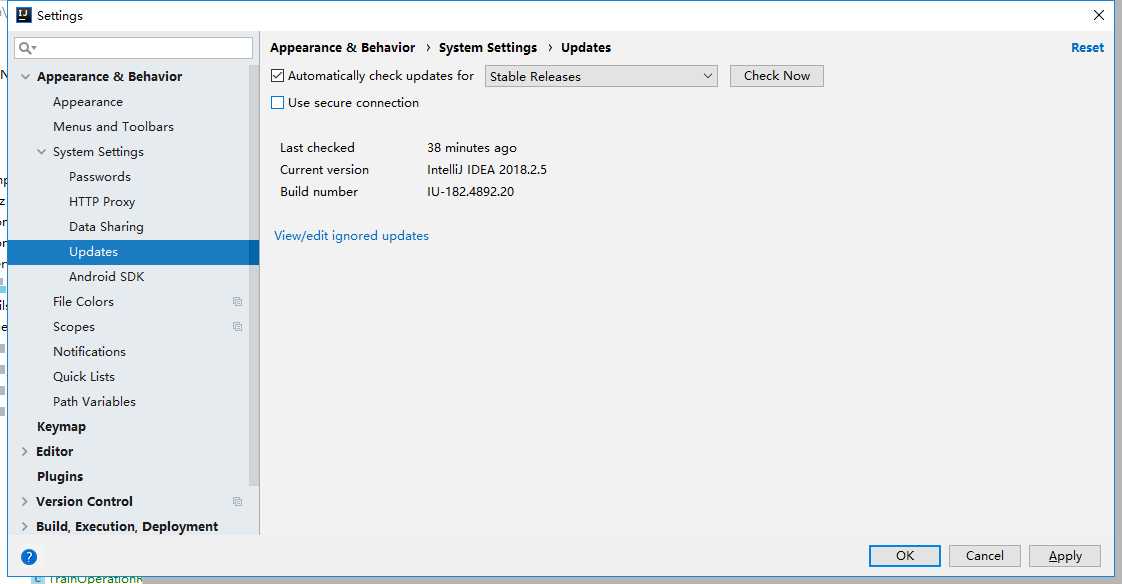1122x584 pixels.
Task: Click System Settings breadcrumb
Action: click(487, 47)
